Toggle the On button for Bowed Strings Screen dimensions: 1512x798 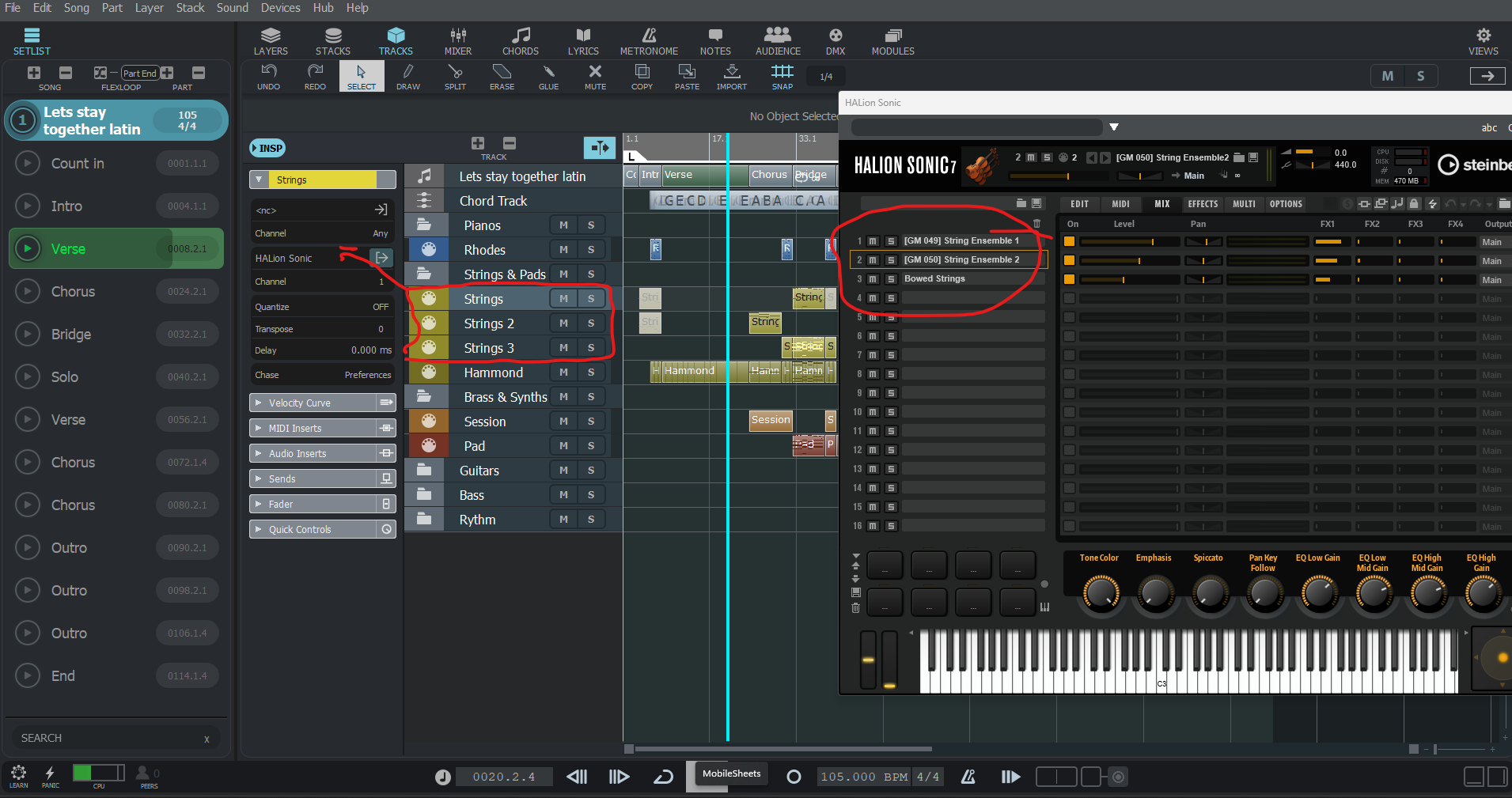[x=1070, y=279]
